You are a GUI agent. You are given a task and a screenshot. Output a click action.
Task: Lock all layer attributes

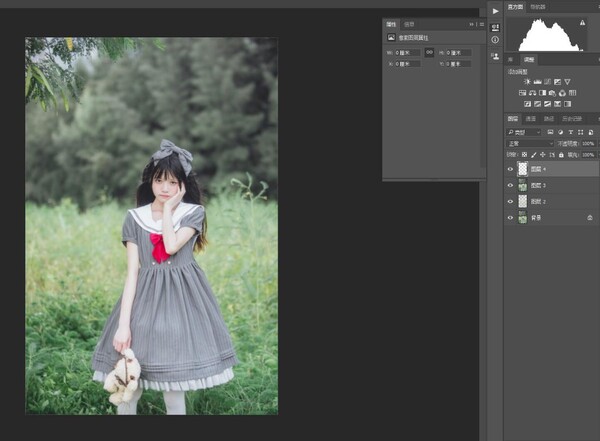[x=561, y=155]
